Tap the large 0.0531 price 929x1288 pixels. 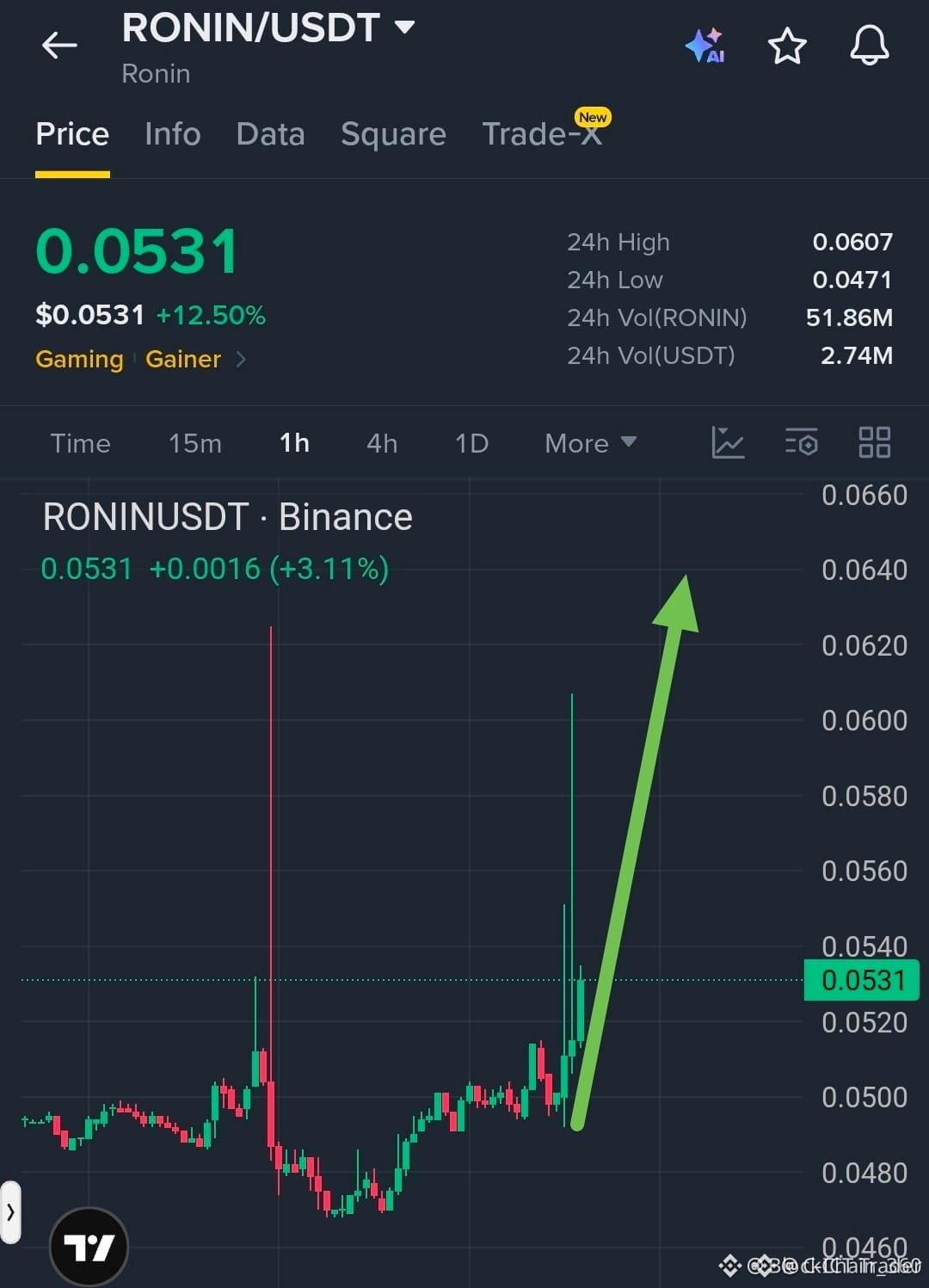click(137, 251)
